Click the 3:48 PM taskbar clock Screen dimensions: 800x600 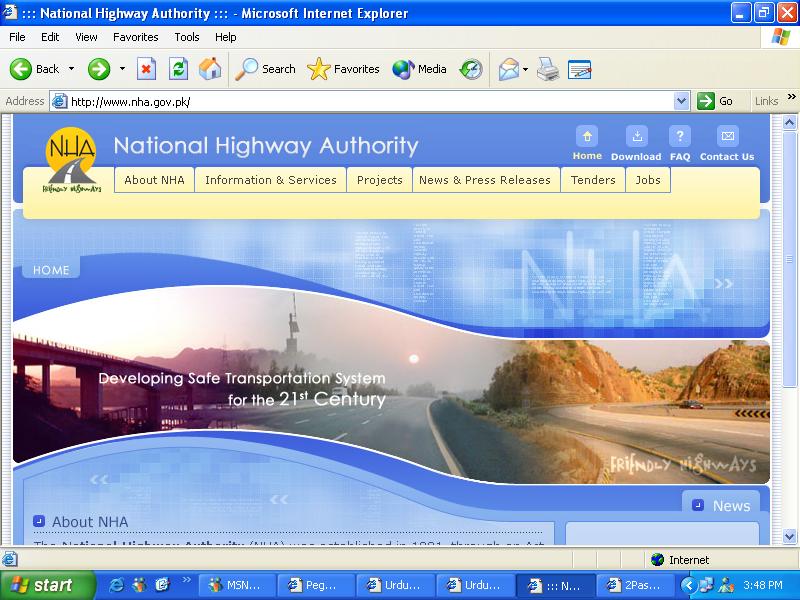click(763, 585)
